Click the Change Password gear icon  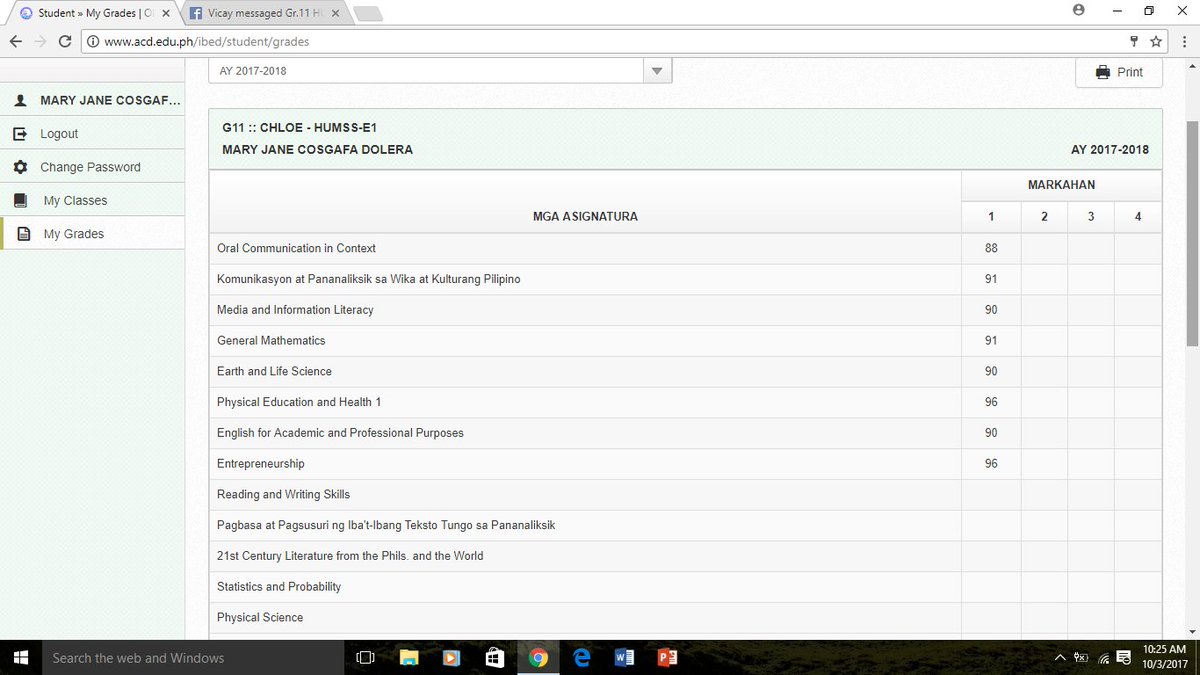[20, 167]
